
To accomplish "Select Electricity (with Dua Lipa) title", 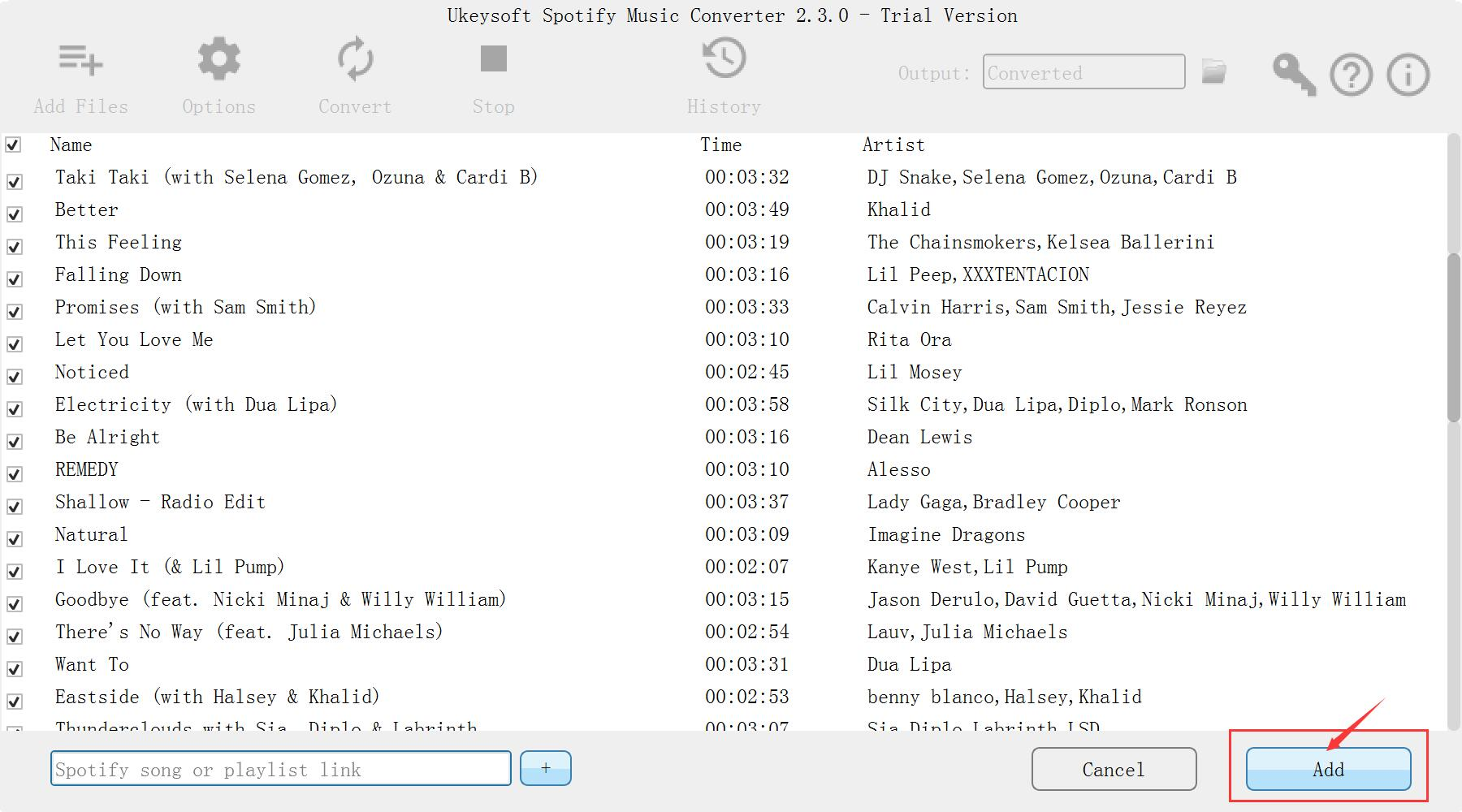I will click(196, 404).
